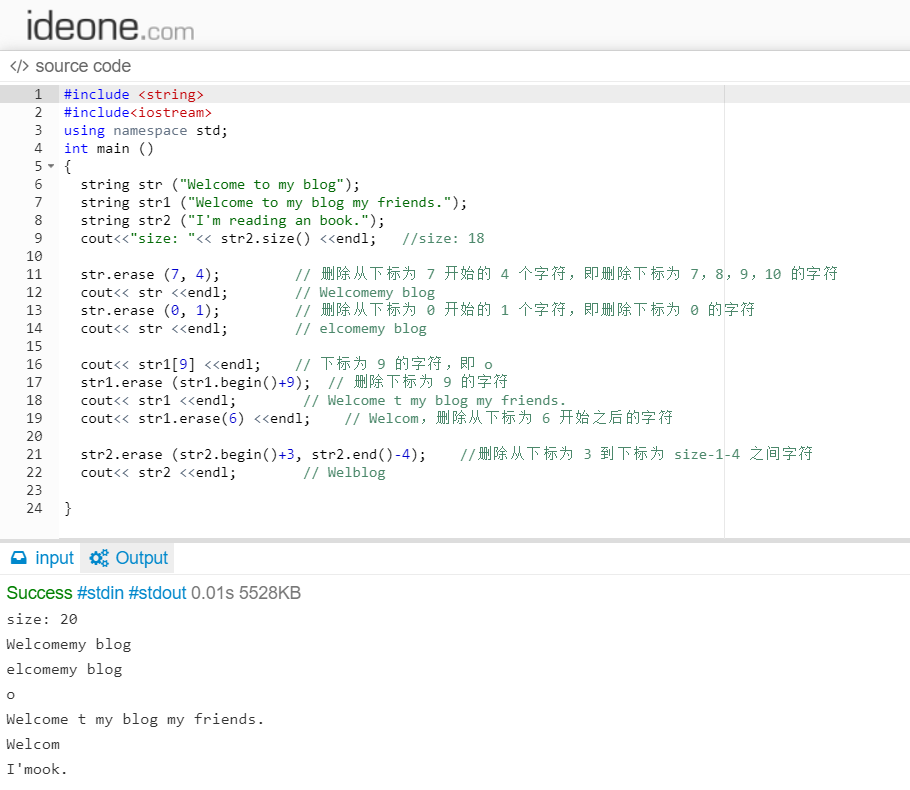Open the #stdout link

157,592
